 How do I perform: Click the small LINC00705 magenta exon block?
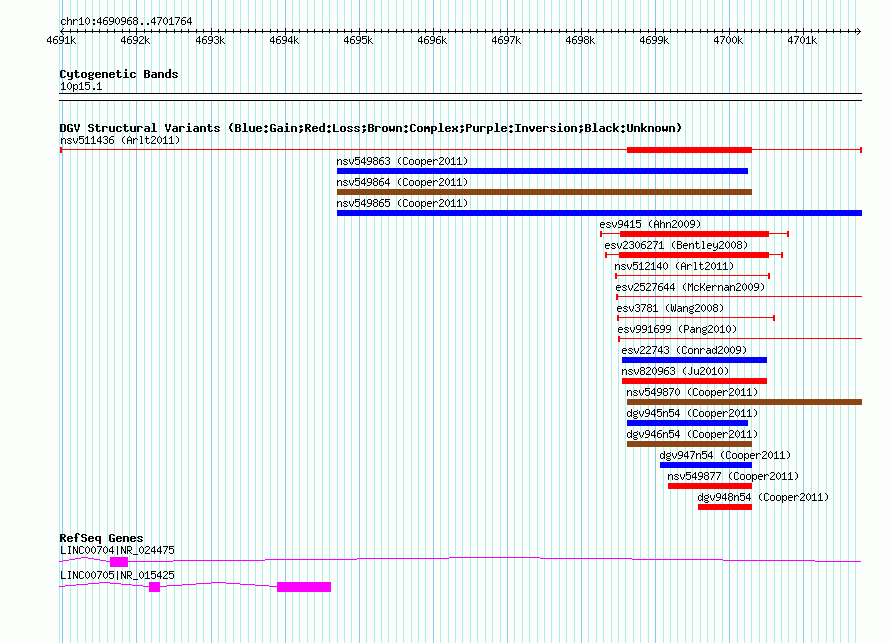tap(154, 587)
